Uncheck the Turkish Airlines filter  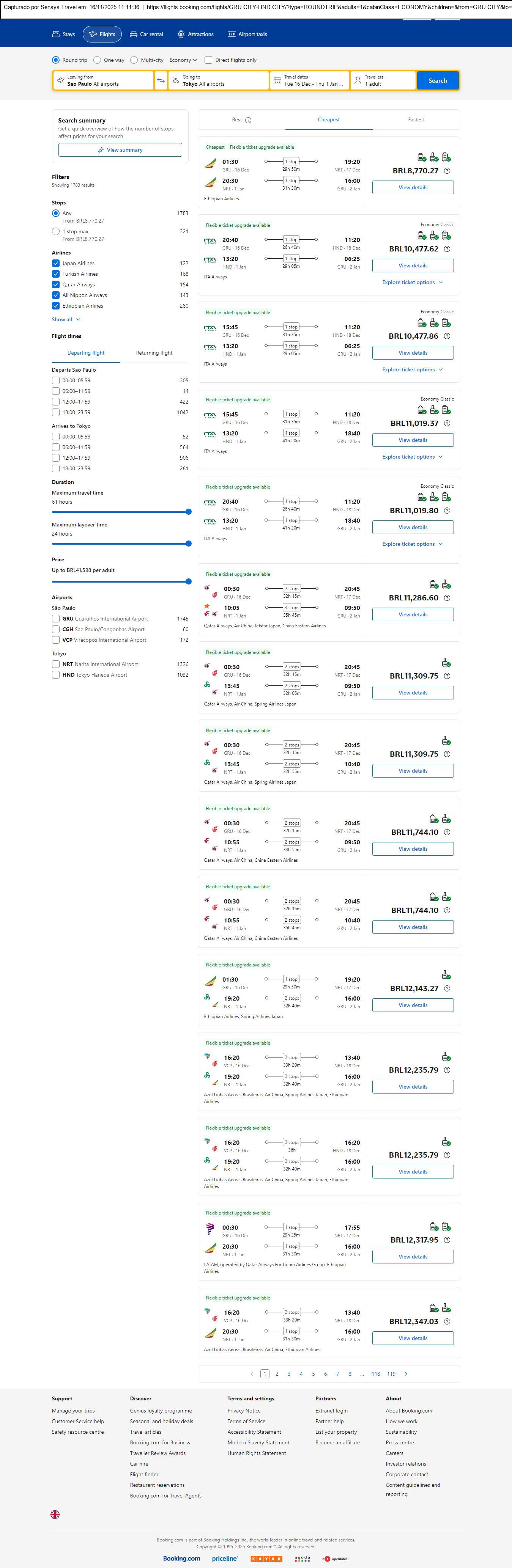pos(56,274)
